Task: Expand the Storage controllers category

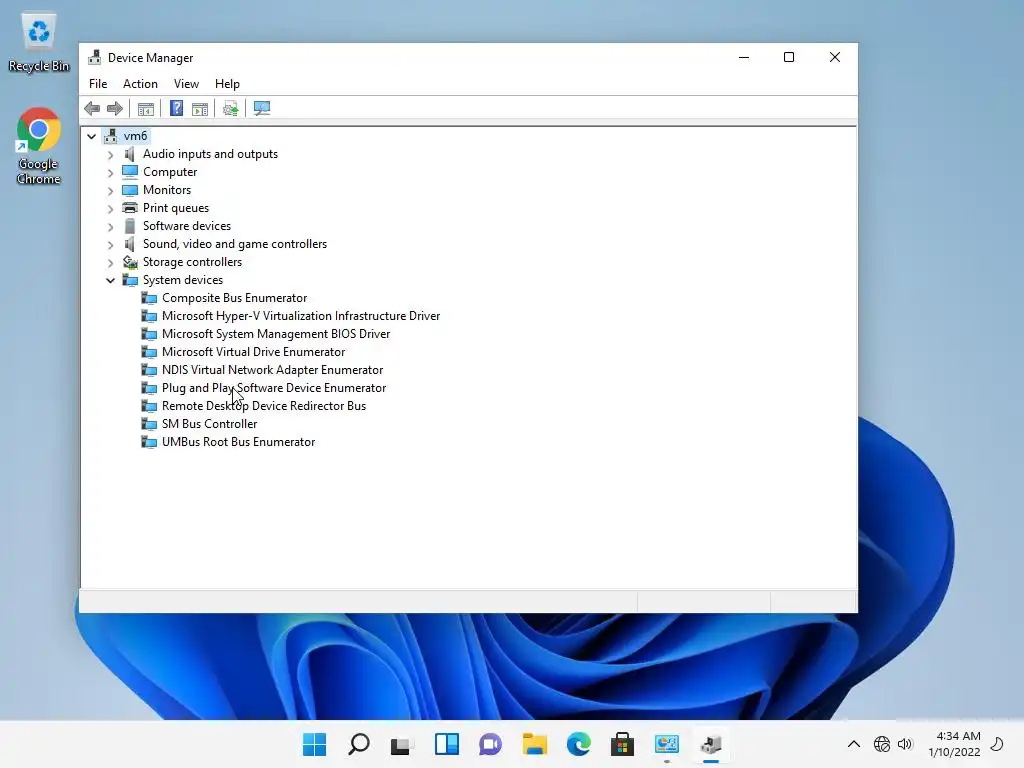Action: [x=110, y=263]
